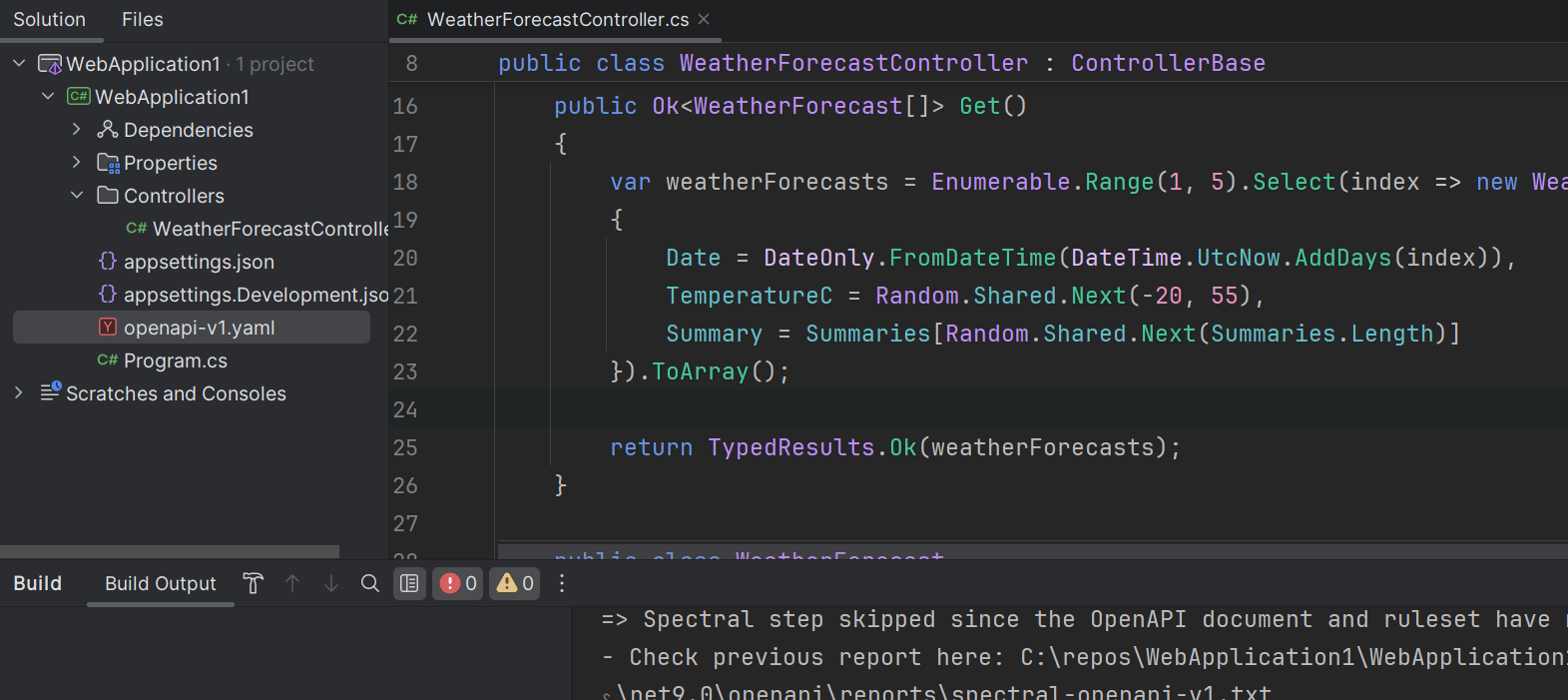Toggle the errors filter showing 0
Screen dimensions: 1568x700
[459, 583]
